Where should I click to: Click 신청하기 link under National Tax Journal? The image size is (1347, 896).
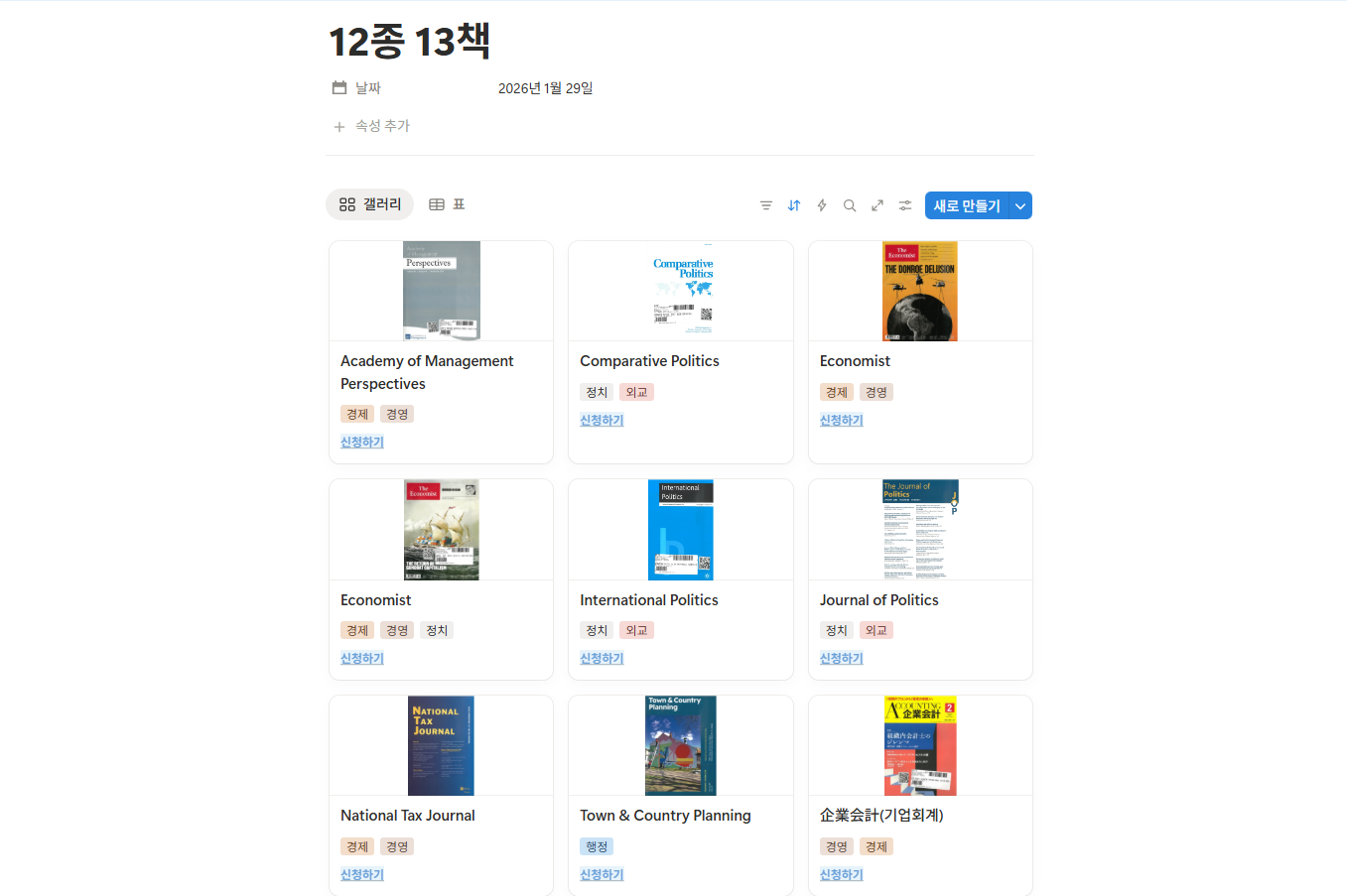click(x=362, y=875)
